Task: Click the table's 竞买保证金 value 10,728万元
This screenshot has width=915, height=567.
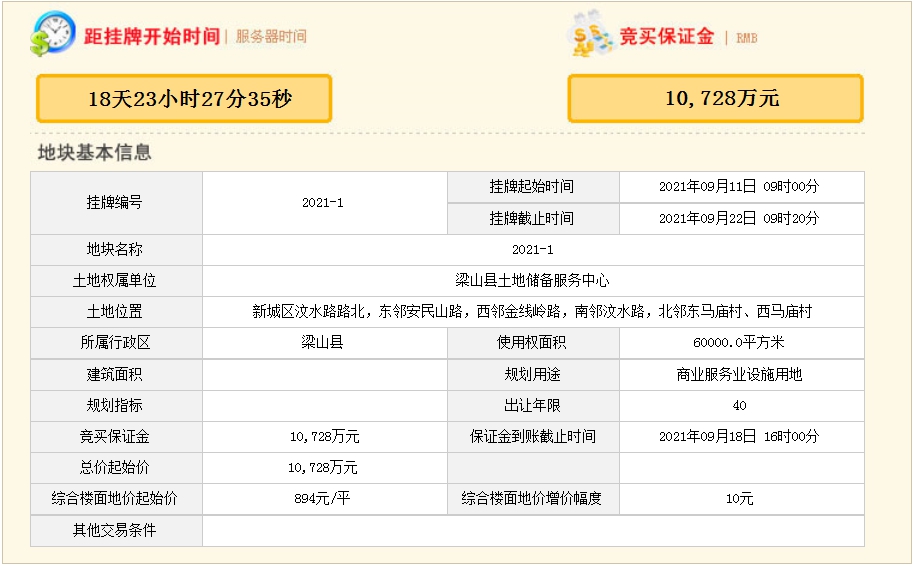Action: (324, 437)
